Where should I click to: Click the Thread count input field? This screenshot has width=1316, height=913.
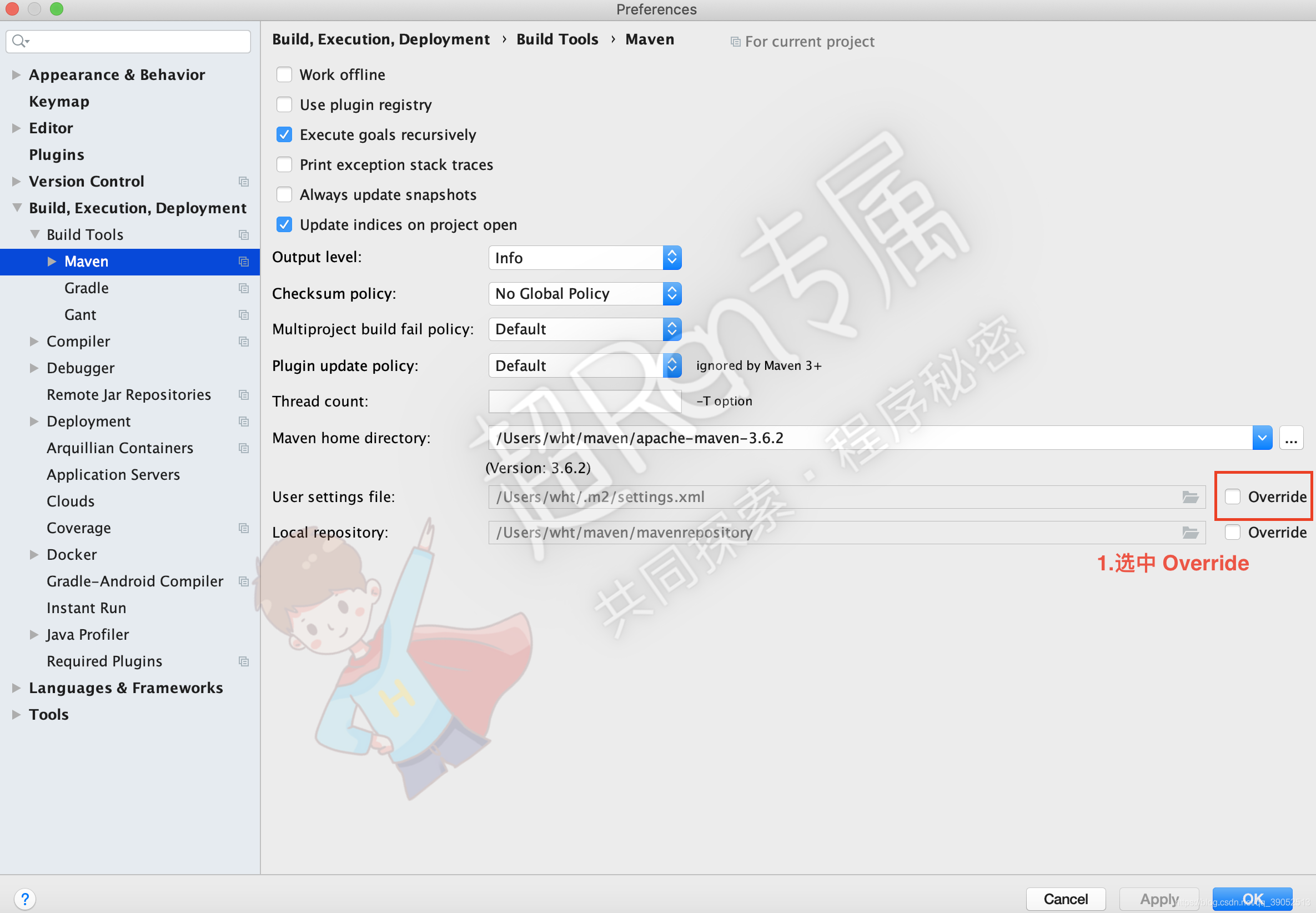pyautogui.click(x=585, y=402)
